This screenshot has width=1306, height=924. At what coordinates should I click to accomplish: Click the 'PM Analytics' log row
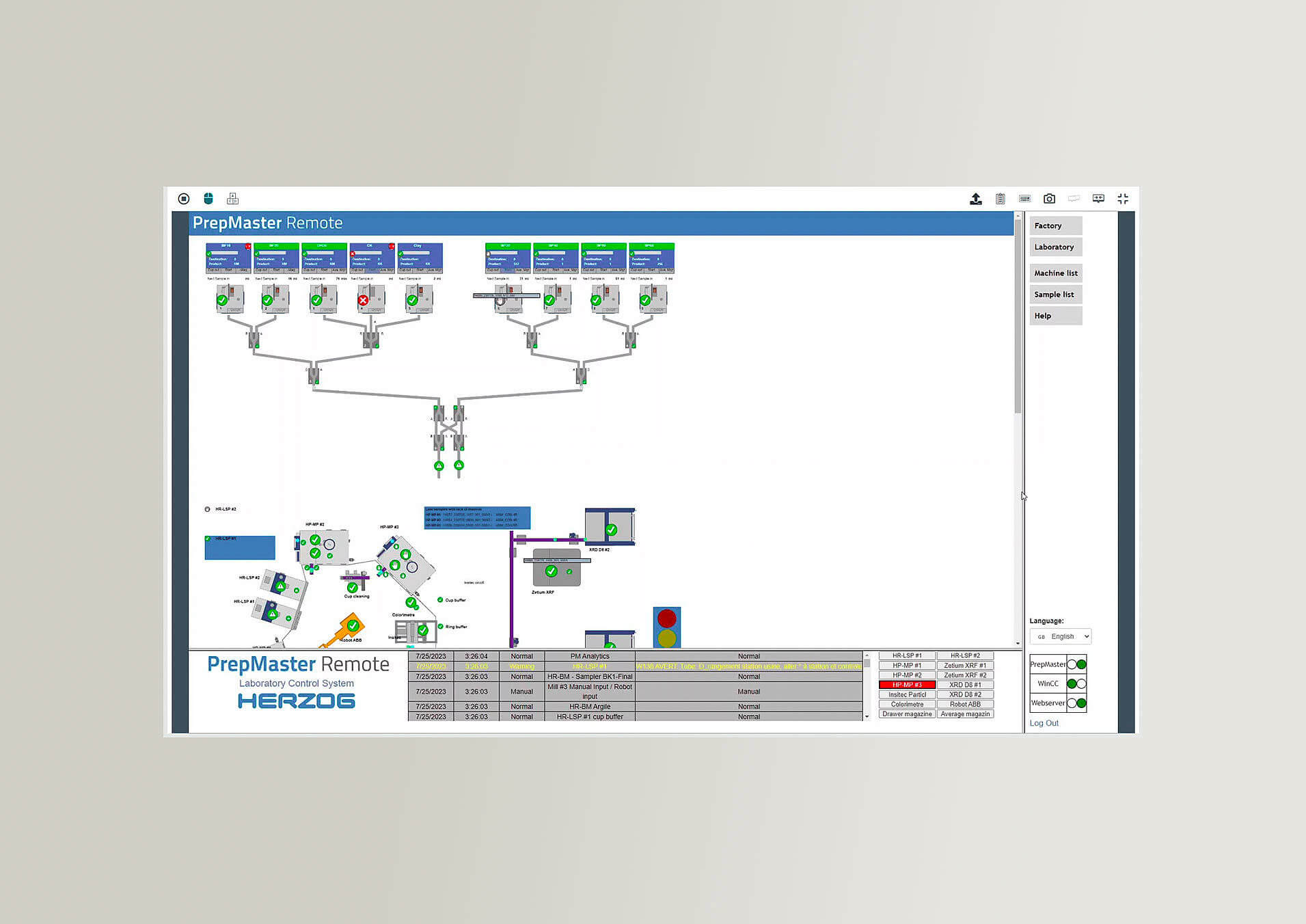click(x=636, y=656)
